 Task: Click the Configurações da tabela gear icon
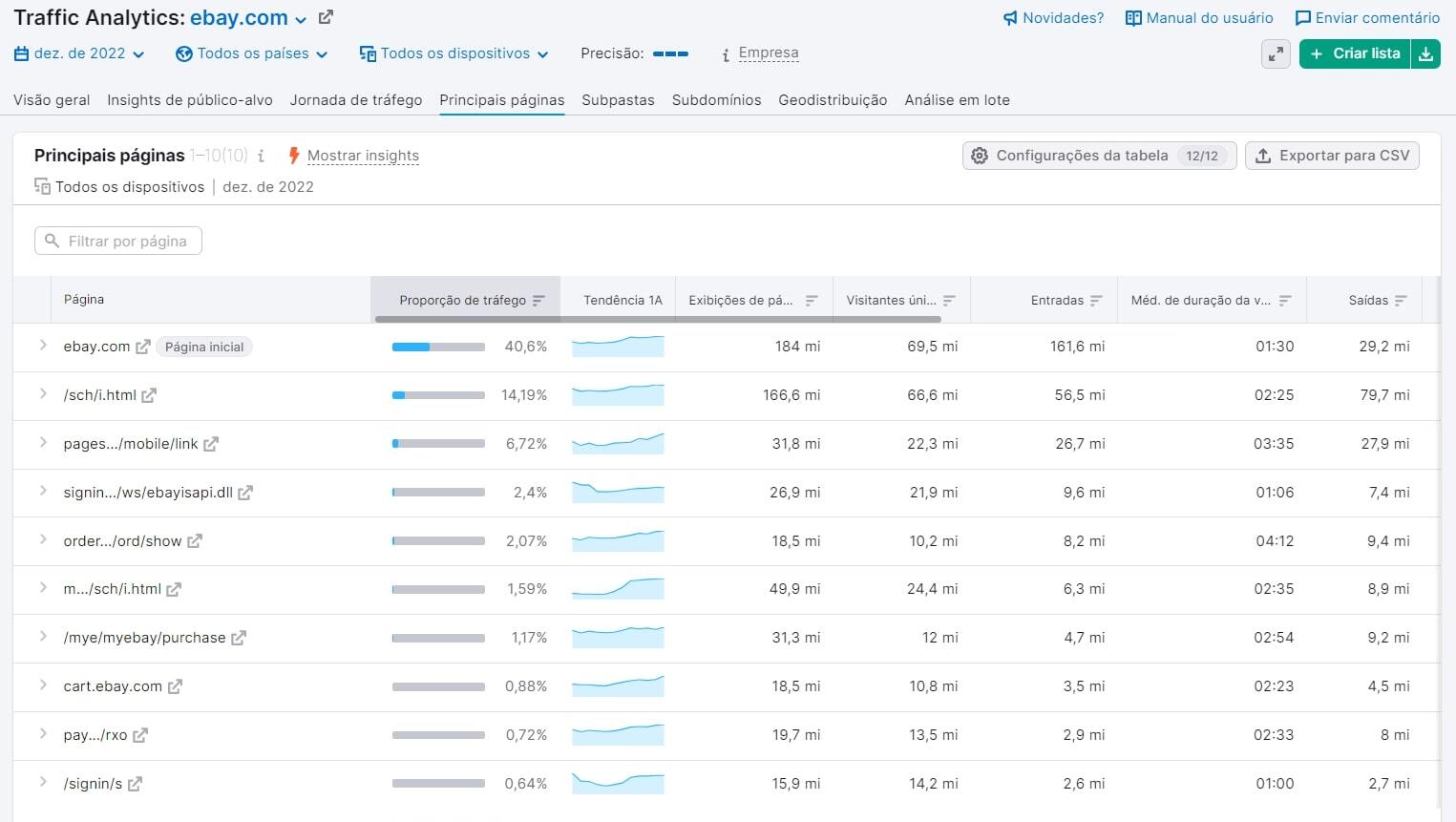(x=980, y=155)
